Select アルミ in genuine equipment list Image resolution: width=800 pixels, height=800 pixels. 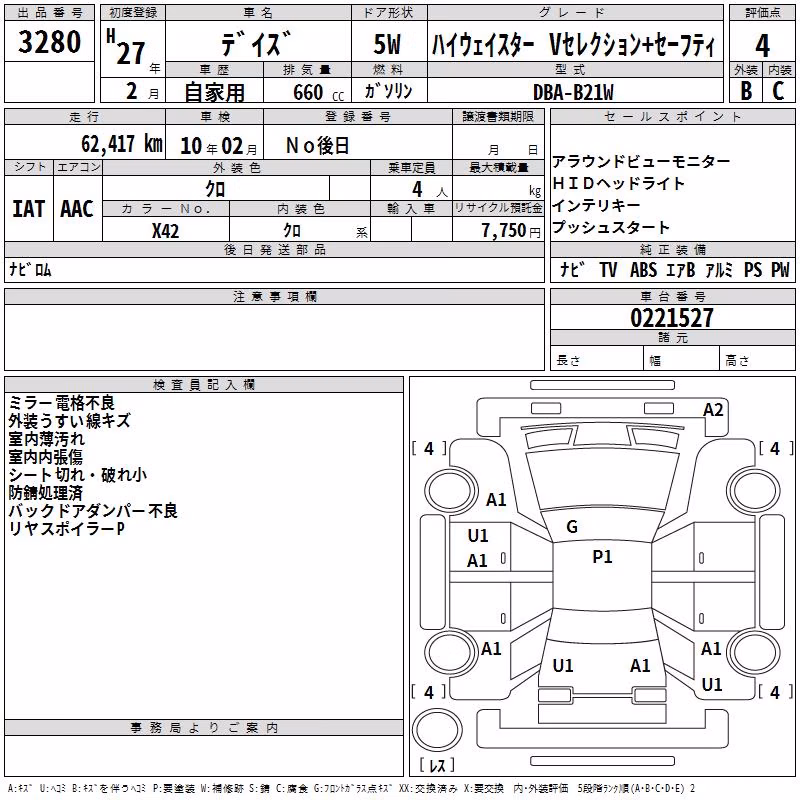[x=719, y=269]
